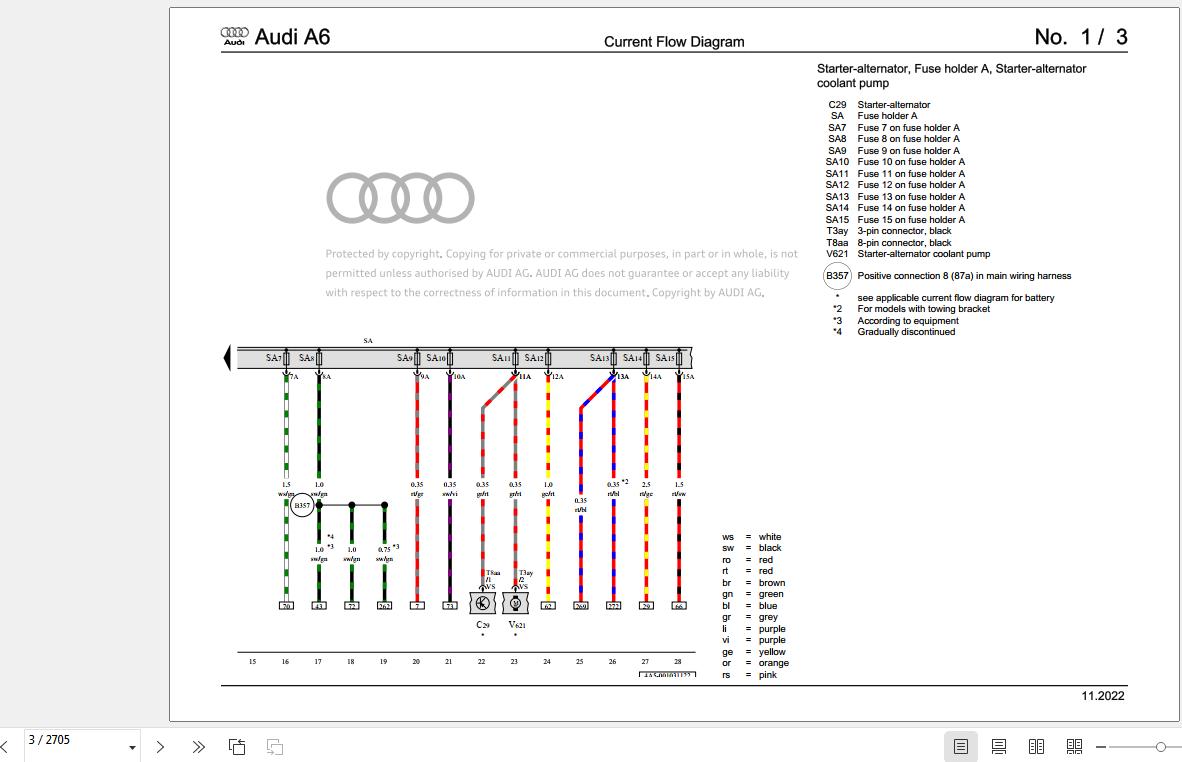Click the C29 starter-alternator symbol in the diagram

pyautogui.click(x=482, y=603)
